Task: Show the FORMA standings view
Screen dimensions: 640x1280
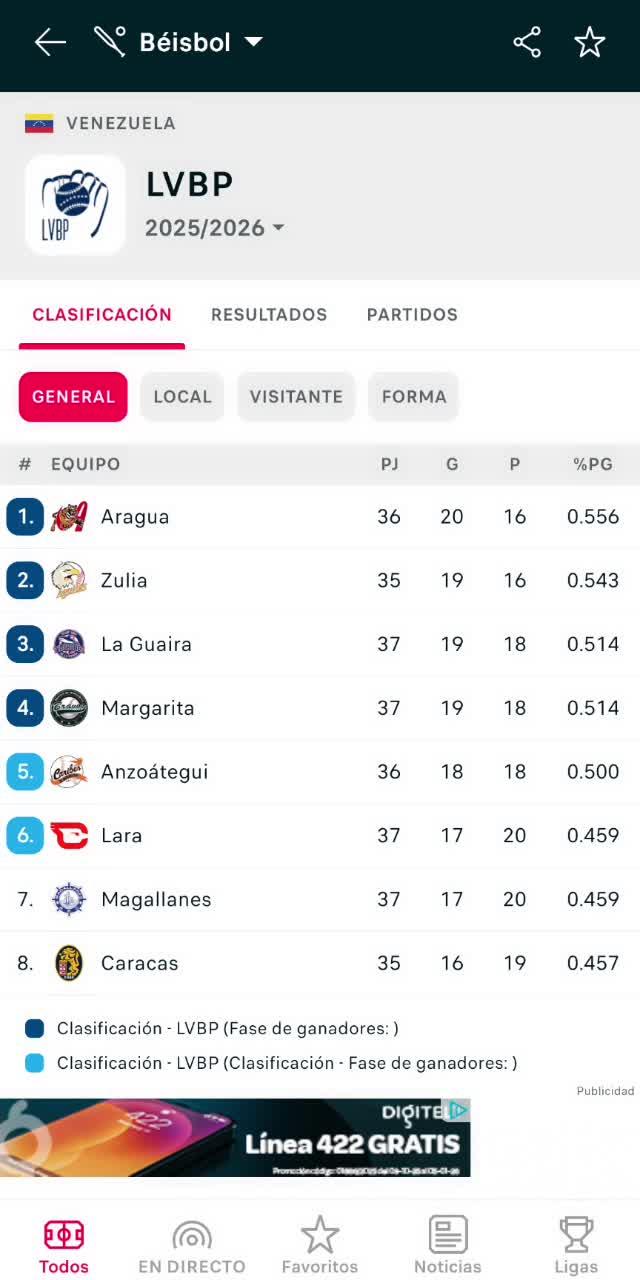Action: pos(414,397)
